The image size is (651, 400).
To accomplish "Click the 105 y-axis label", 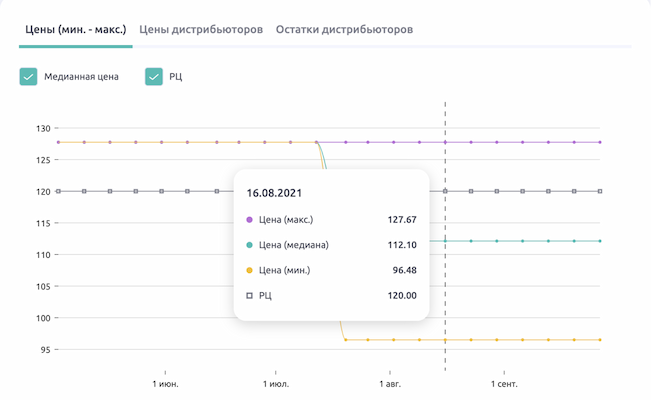I will click(43, 286).
